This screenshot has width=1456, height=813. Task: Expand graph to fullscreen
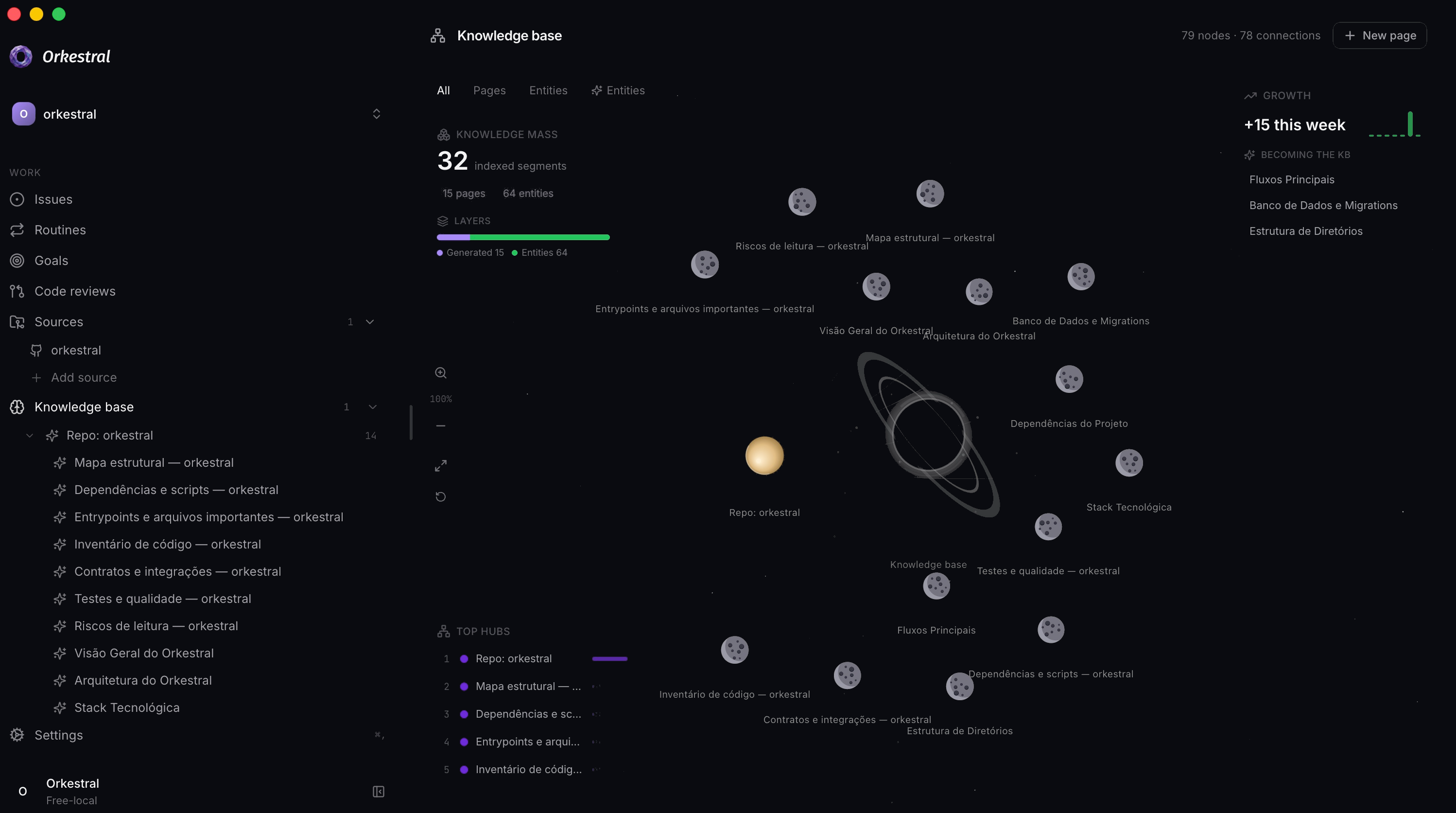[440, 465]
